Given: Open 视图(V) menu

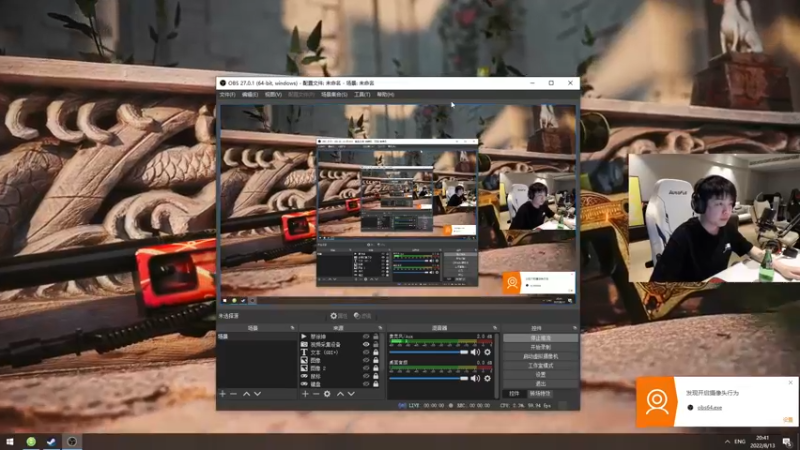Looking at the screenshot, I should pos(273,95).
